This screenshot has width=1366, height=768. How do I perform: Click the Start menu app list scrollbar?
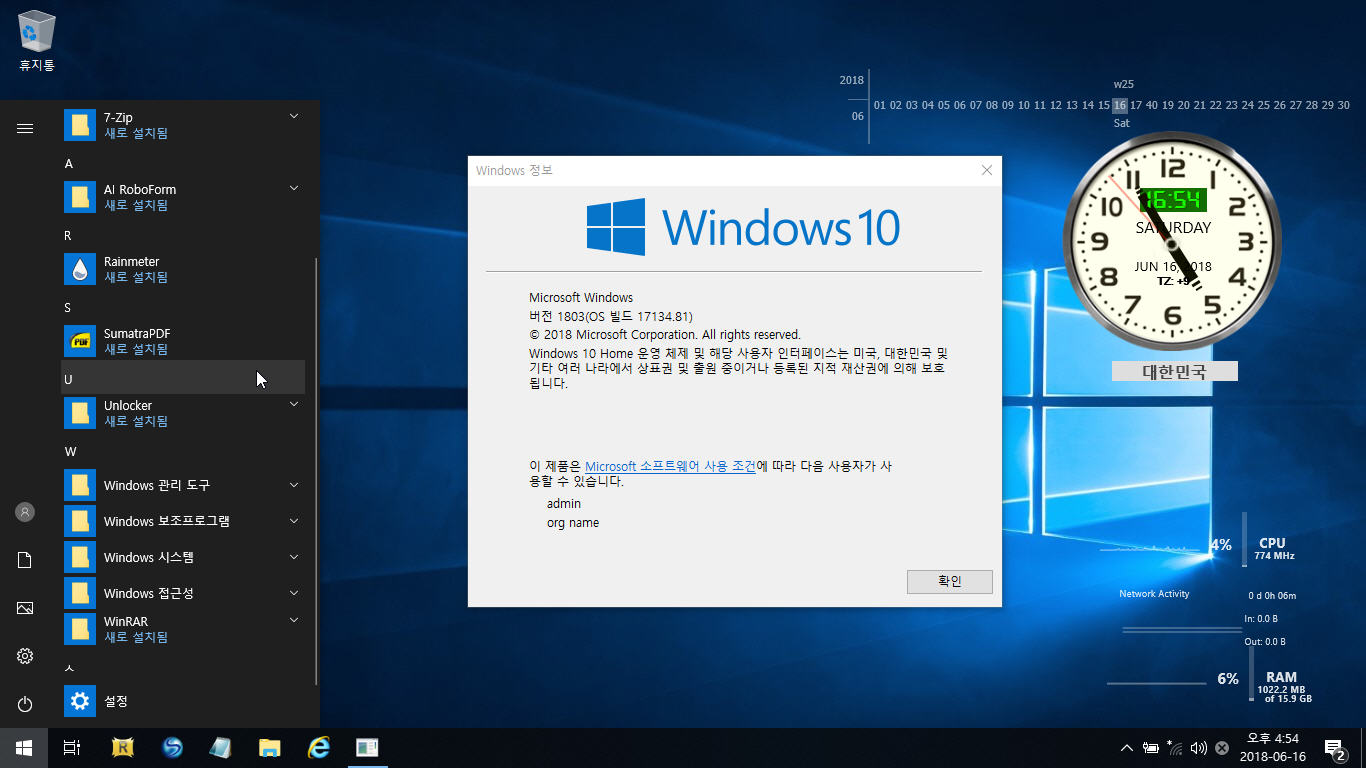pos(316,470)
